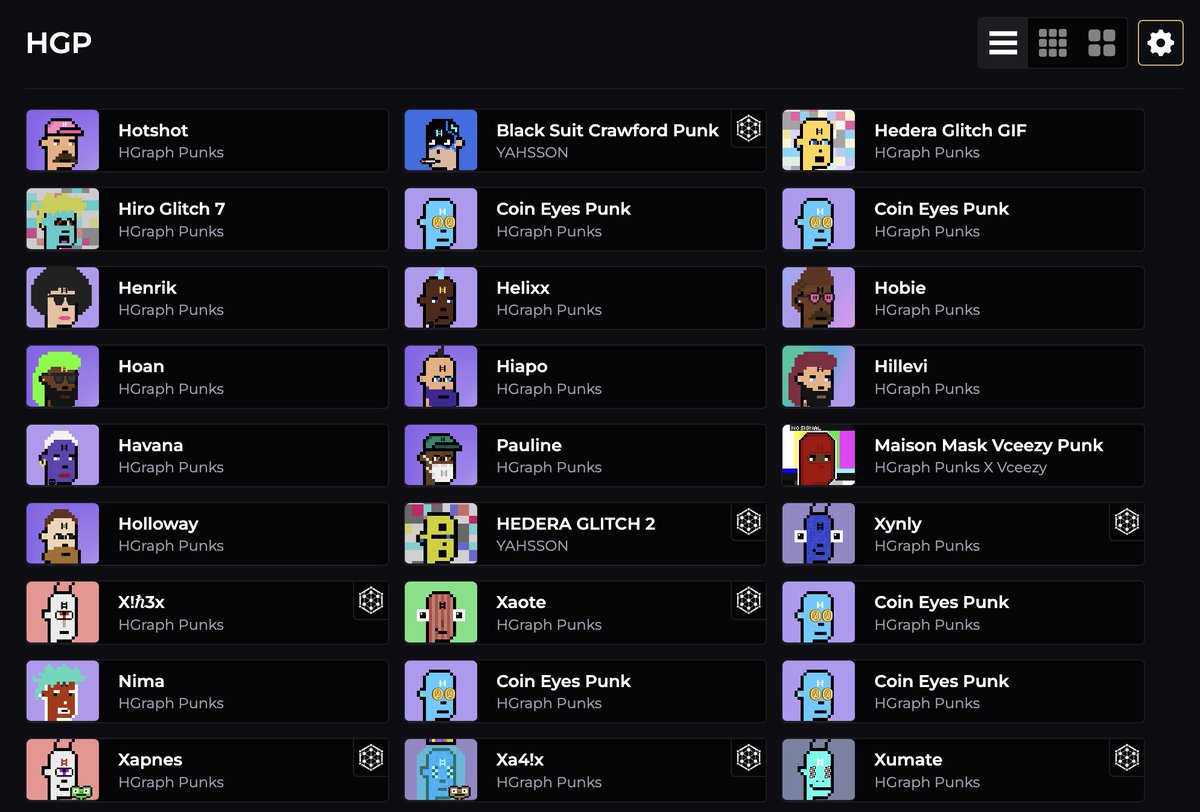Viewport: 1200px width, 812px height.
Task: Switch to small grid view
Action: click(x=1053, y=43)
